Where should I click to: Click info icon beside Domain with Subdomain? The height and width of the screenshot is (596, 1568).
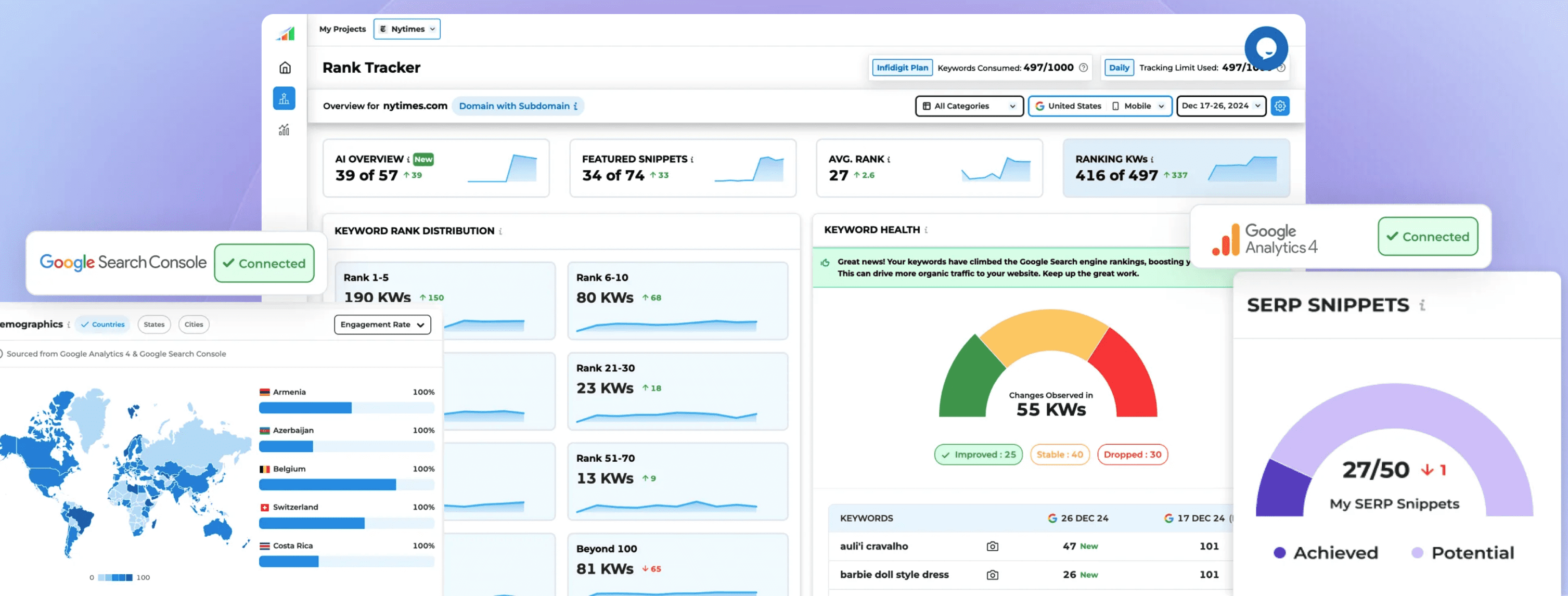[576, 106]
